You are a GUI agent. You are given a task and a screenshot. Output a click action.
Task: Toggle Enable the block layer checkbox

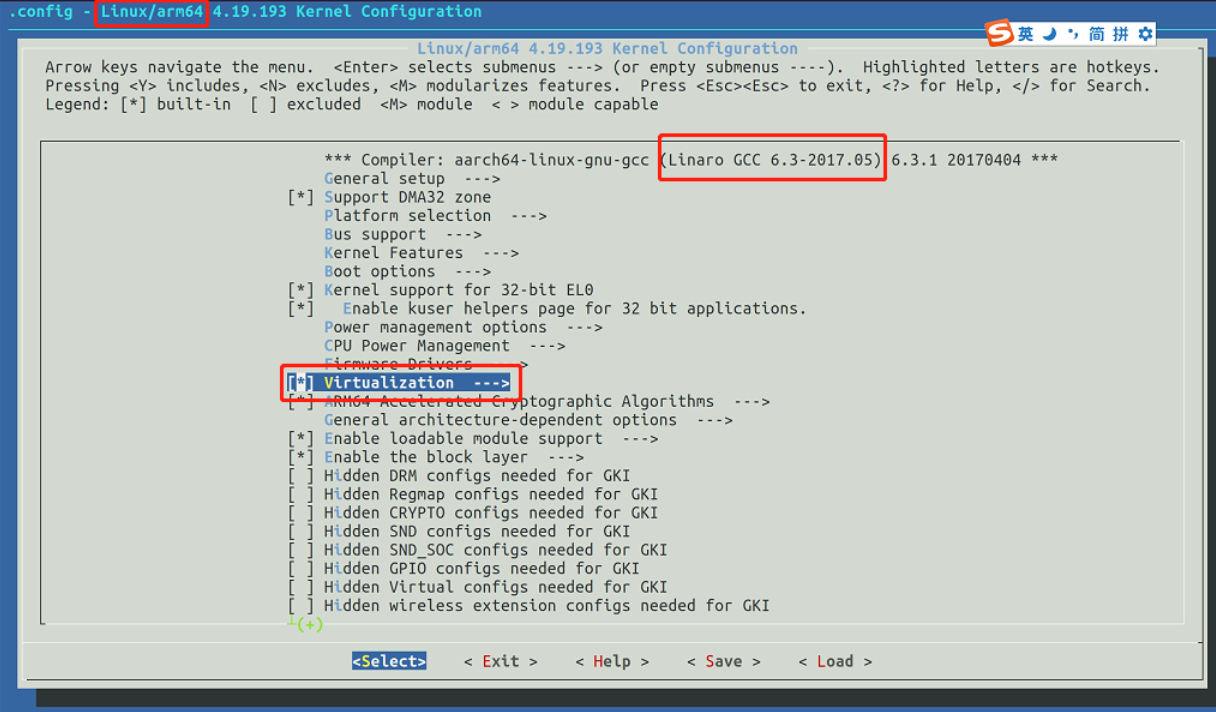click(x=301, y=457)
